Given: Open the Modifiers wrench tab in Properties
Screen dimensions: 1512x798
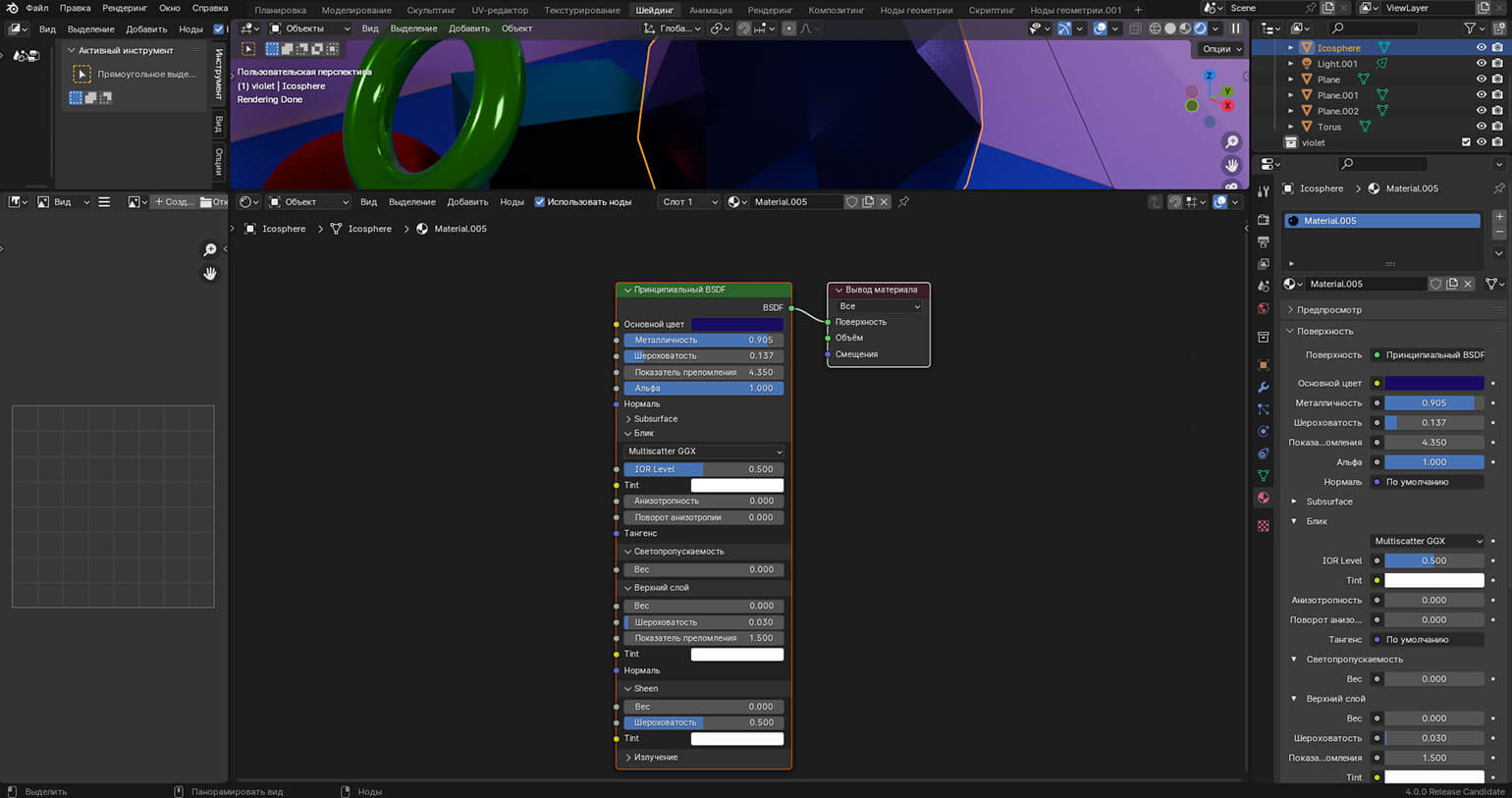Looking at the screenshot, I should tap(1264, 387).
